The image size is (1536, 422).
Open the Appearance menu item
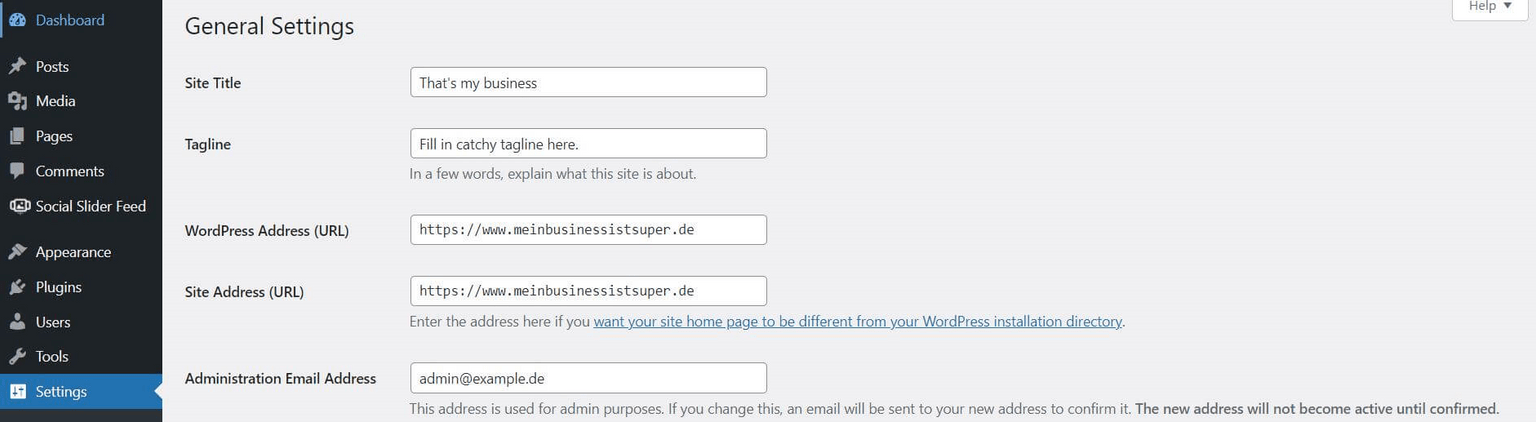click(x=73, y=252)
